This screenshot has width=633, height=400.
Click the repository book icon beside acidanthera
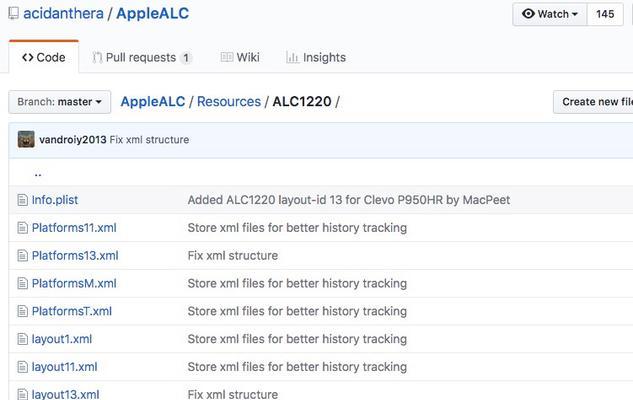point(13,13)
